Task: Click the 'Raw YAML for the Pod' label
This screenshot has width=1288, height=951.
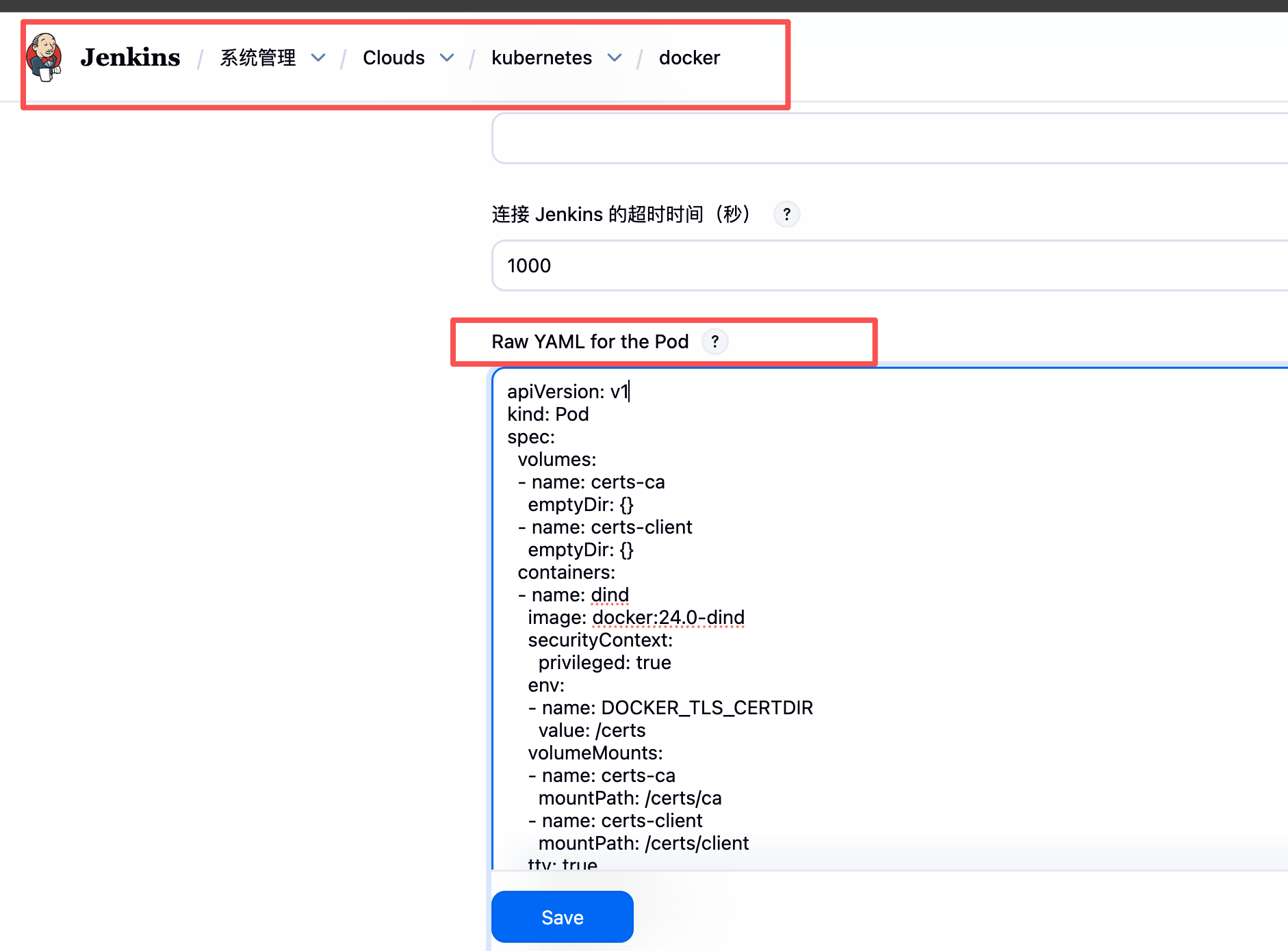Action: click(x=590, y=341)
